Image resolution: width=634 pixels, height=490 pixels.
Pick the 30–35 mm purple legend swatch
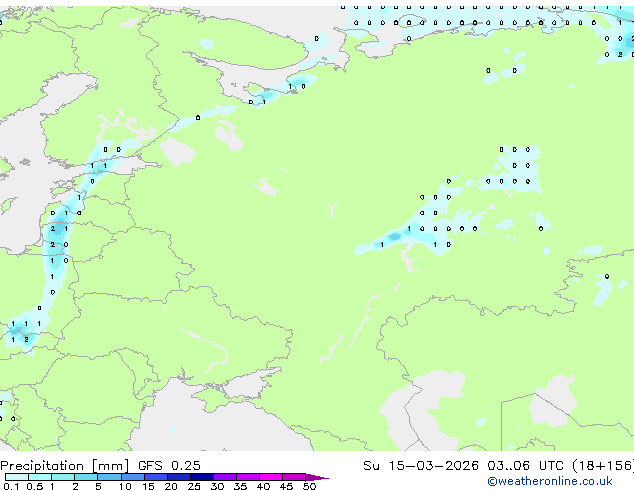tap(225, 477)
